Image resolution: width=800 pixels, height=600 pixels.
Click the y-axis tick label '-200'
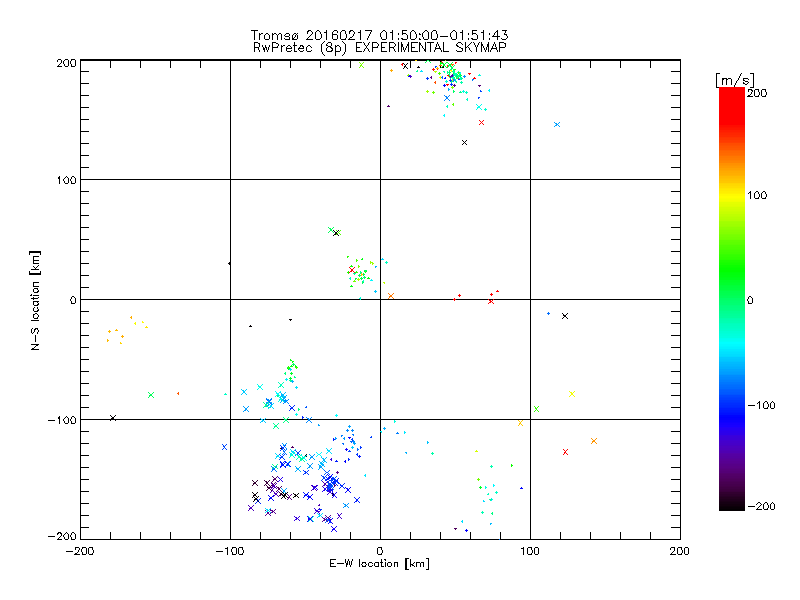click(x=62, y=536)
